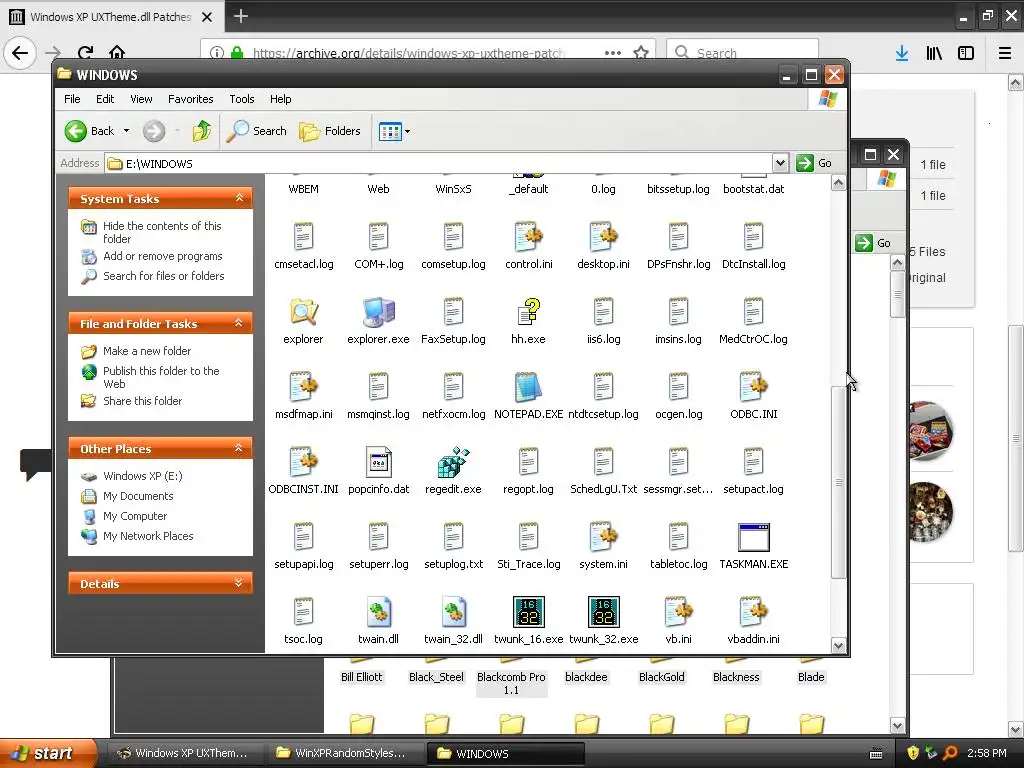Select the control.ini file icon
This screenshot has width=1024, height=768.
pyautogui.click(x=528, y=237)
